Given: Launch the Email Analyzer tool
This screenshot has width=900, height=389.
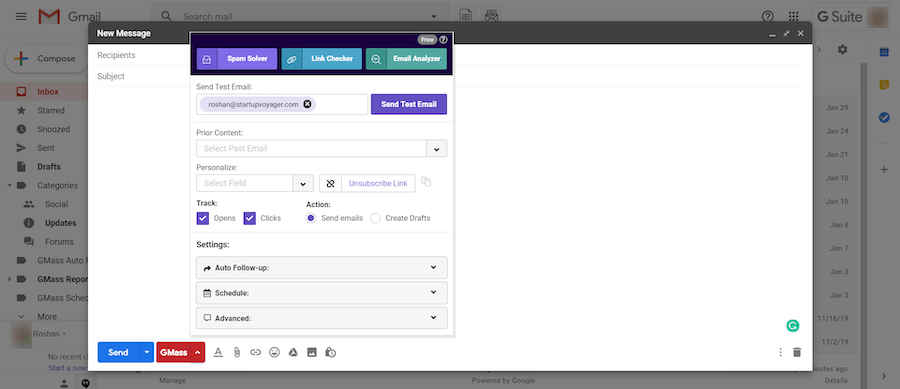Looking at the screenshot, I should pos(406,59).
